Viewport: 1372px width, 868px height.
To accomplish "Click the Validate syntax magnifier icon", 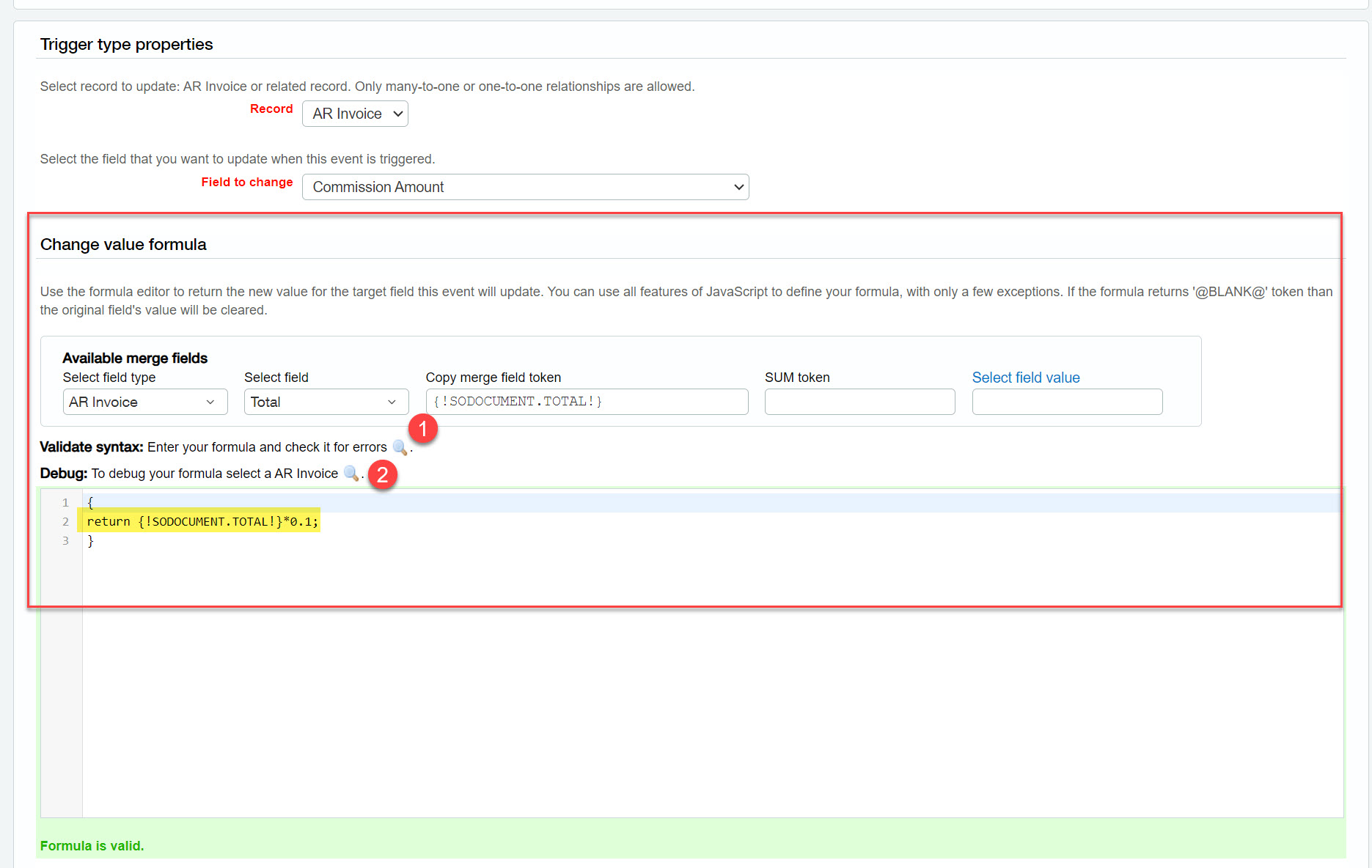I will point(400,447).
